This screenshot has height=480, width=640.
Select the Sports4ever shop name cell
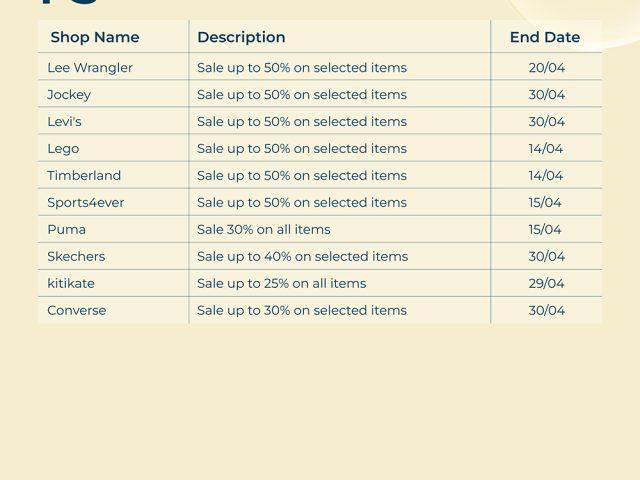tap(86, 203)
